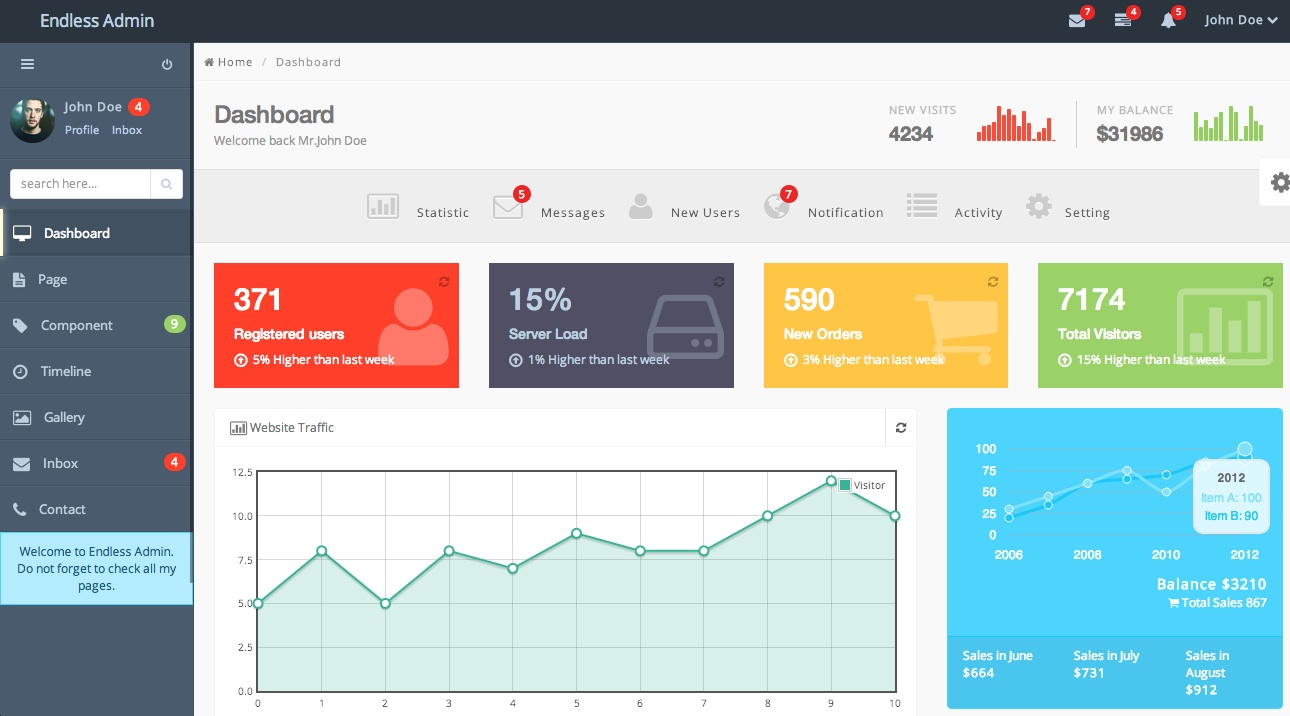Image resolution: width=1290 pixels, height=716 pixels.
Task: Click the Endless Admin brand title
Action: (97, 20)
